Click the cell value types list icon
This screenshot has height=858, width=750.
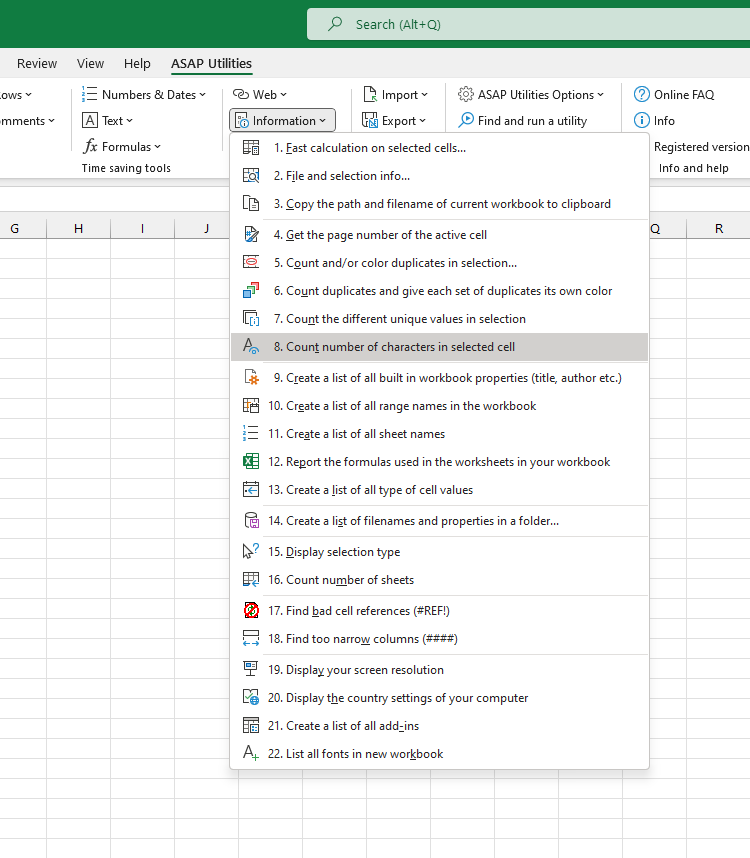click(x=251, y=489)
